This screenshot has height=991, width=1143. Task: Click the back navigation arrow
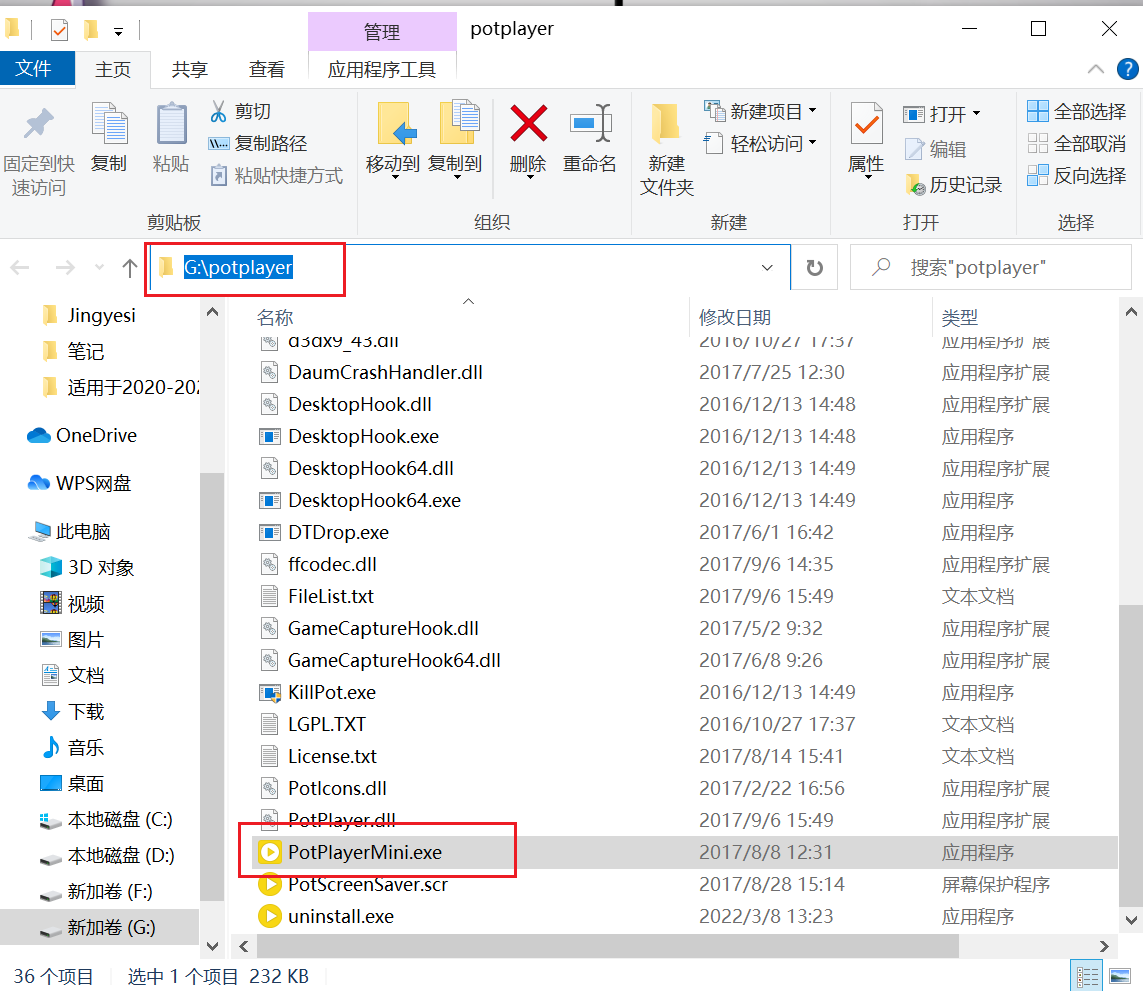(x=20, y=268)
